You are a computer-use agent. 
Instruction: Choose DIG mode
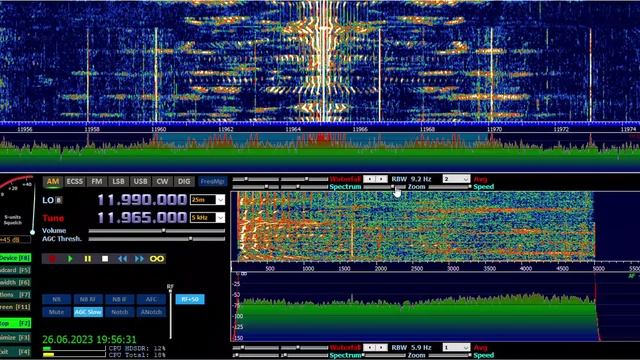184,182
